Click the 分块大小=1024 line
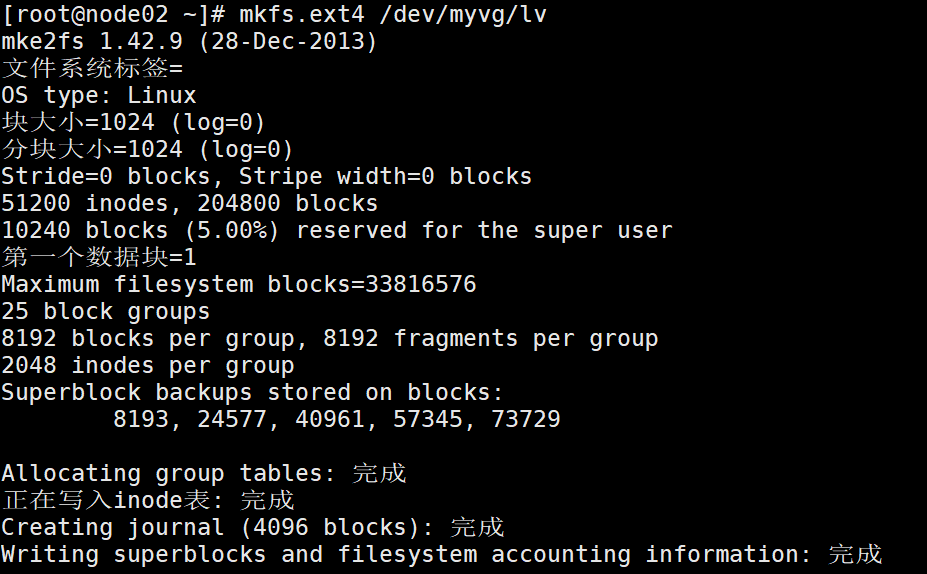 point(147,150)
